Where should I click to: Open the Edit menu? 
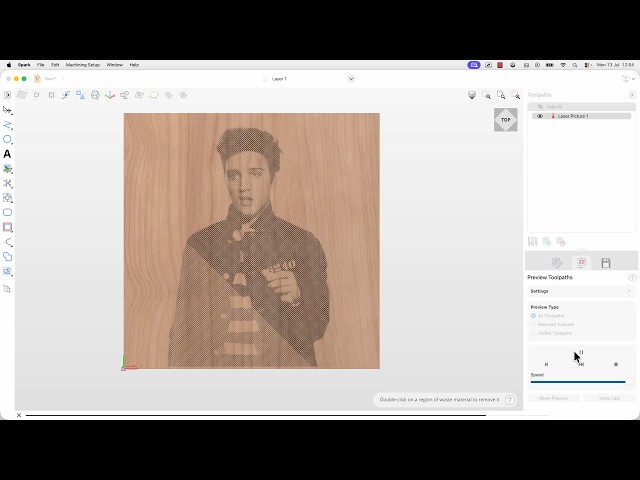pyautogui.click(x=55, y=65)
